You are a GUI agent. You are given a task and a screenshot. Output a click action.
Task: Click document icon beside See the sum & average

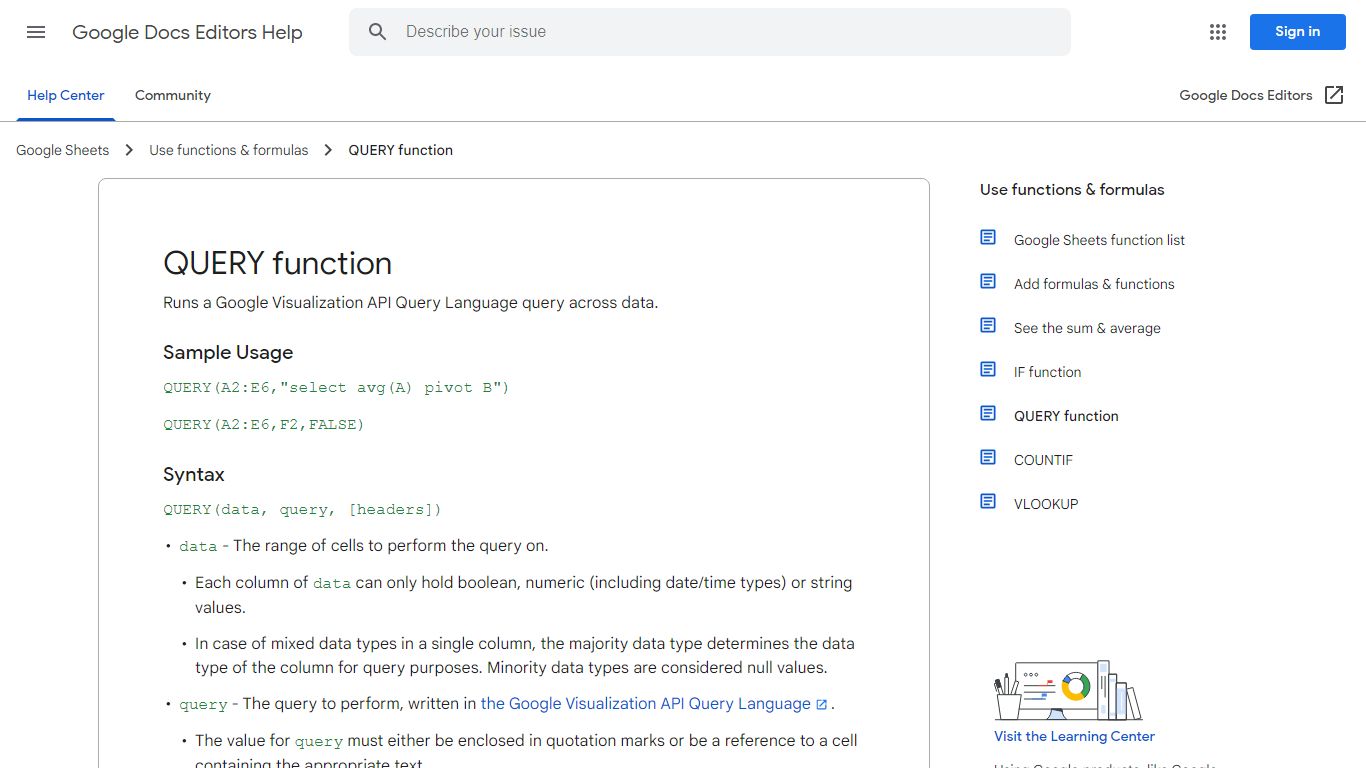(x=988, y=326)
